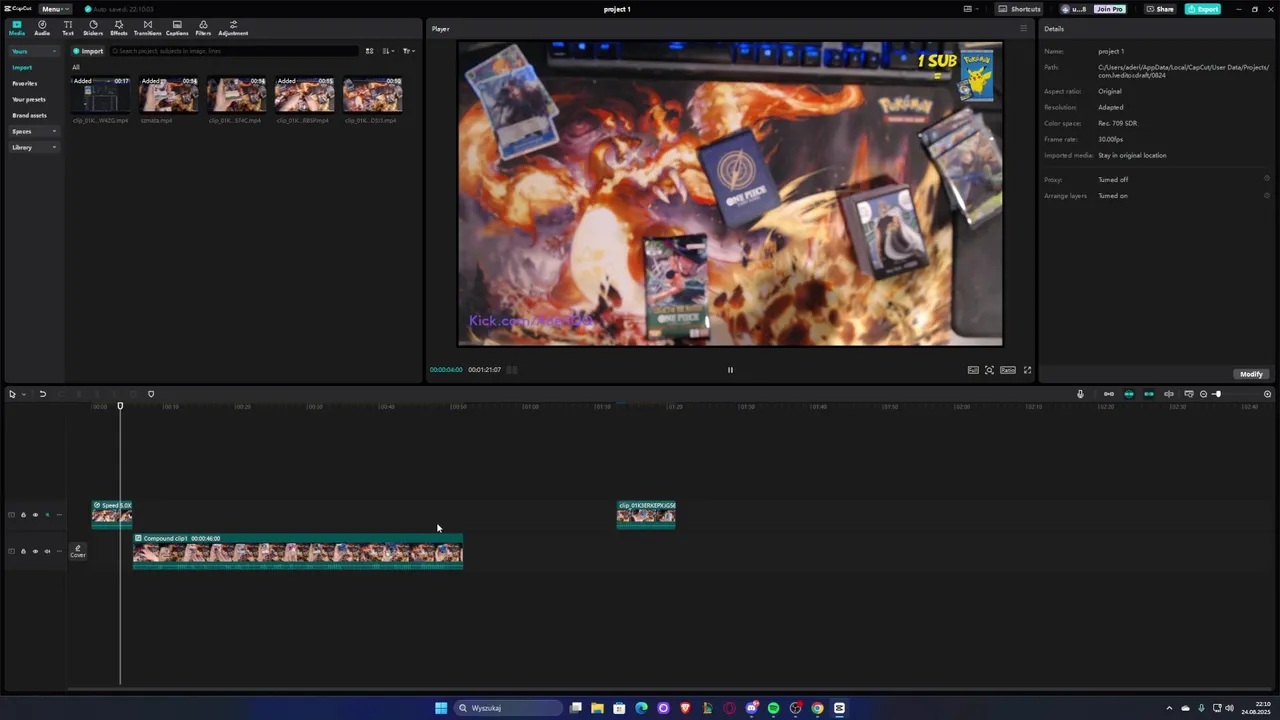Open the Audio tab
This screenshot has width=1280, height=720.
click(42, 28)
